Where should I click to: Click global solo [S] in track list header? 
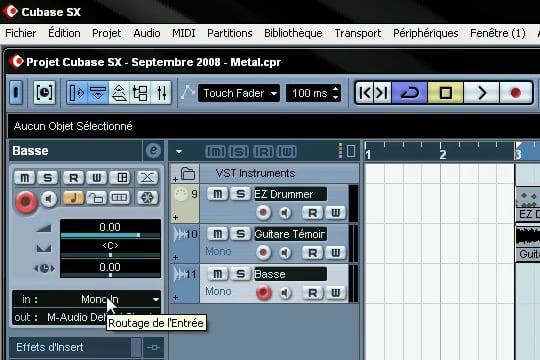pyautogui.click(x=239, y=151)
